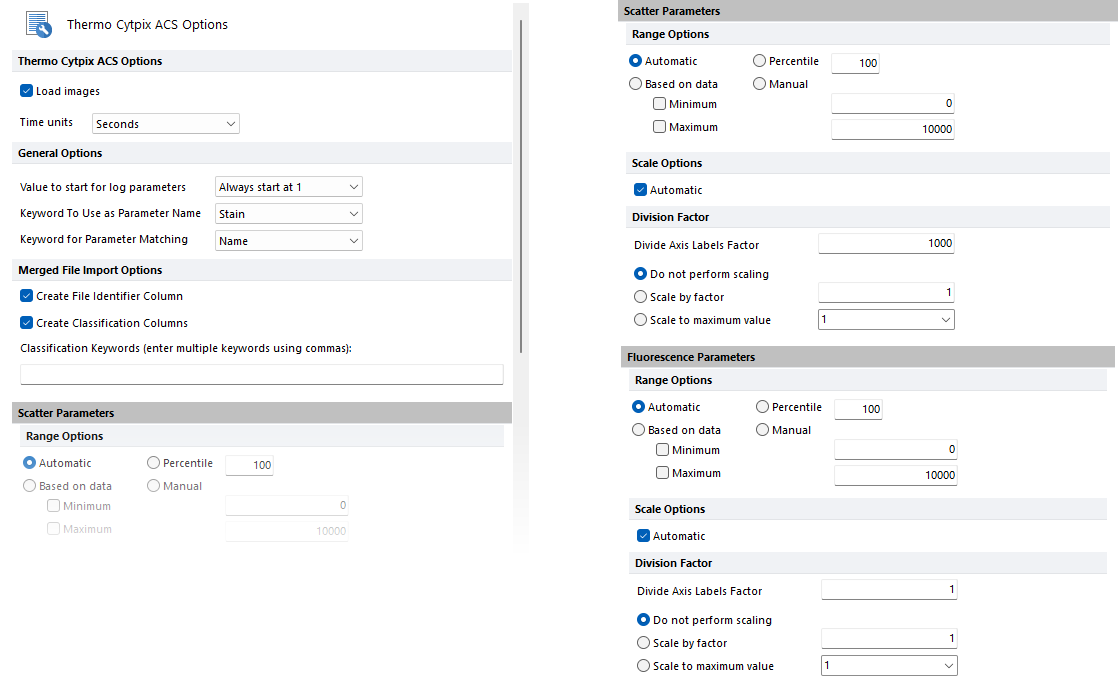Screen dimensions: 1118x697
Task: Select Do not perform scaling under Scatter Parameters
Action: coord(640,274)
